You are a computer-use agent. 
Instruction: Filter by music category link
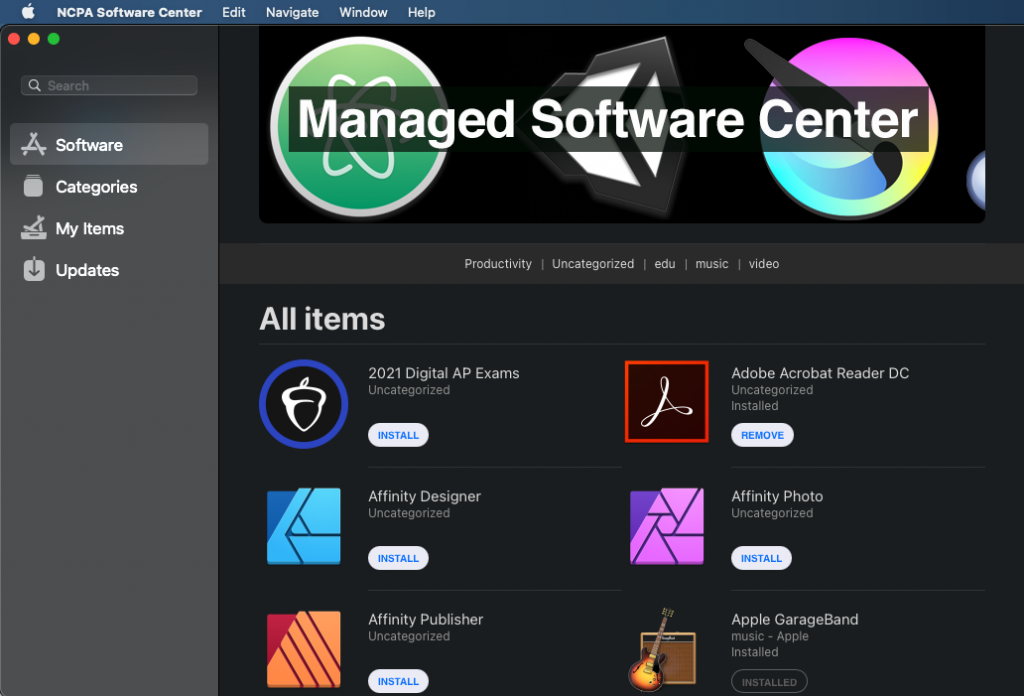[x=712, y=264]
